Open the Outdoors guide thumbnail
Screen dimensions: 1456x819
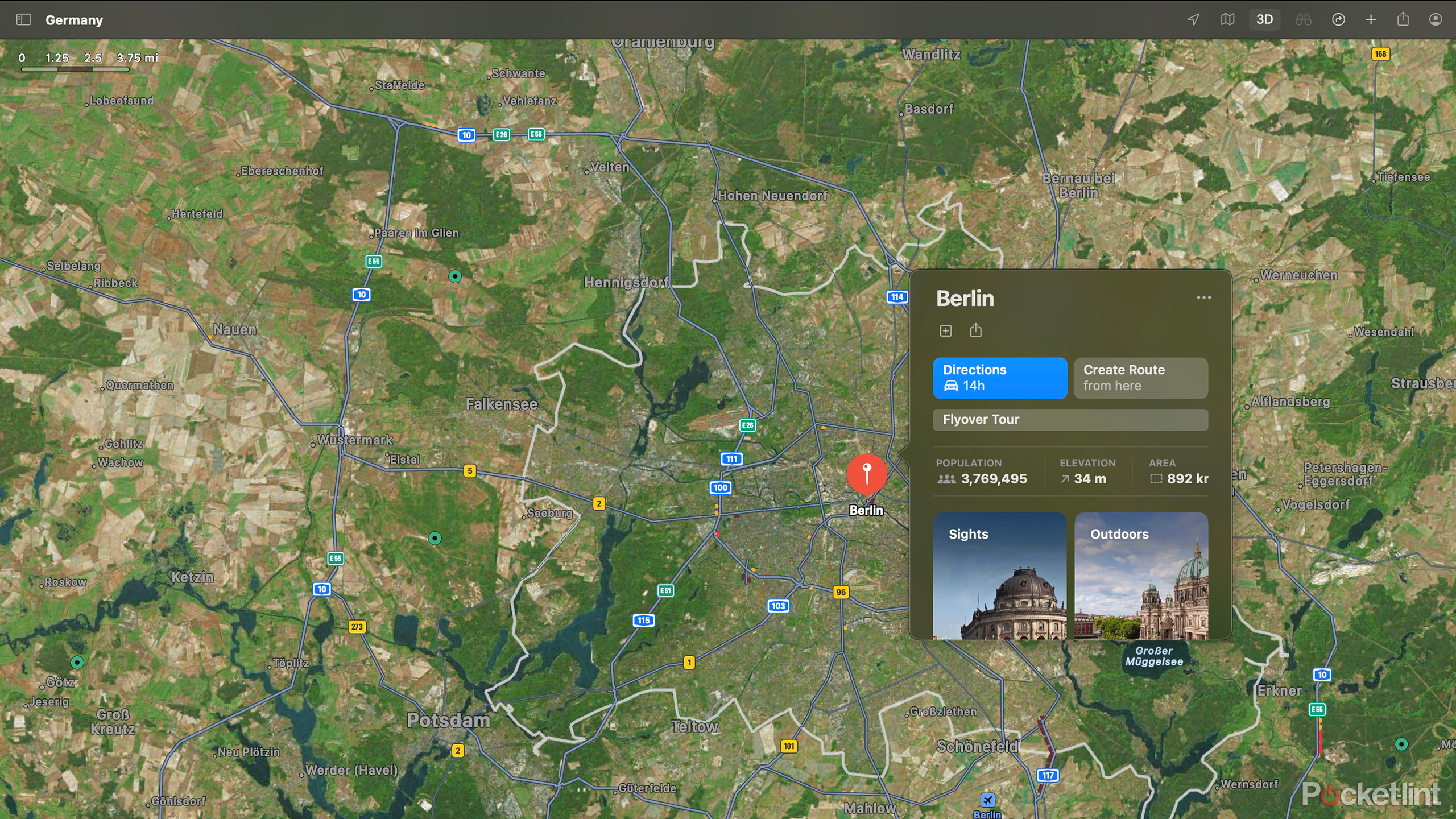tap(1141, 576)
